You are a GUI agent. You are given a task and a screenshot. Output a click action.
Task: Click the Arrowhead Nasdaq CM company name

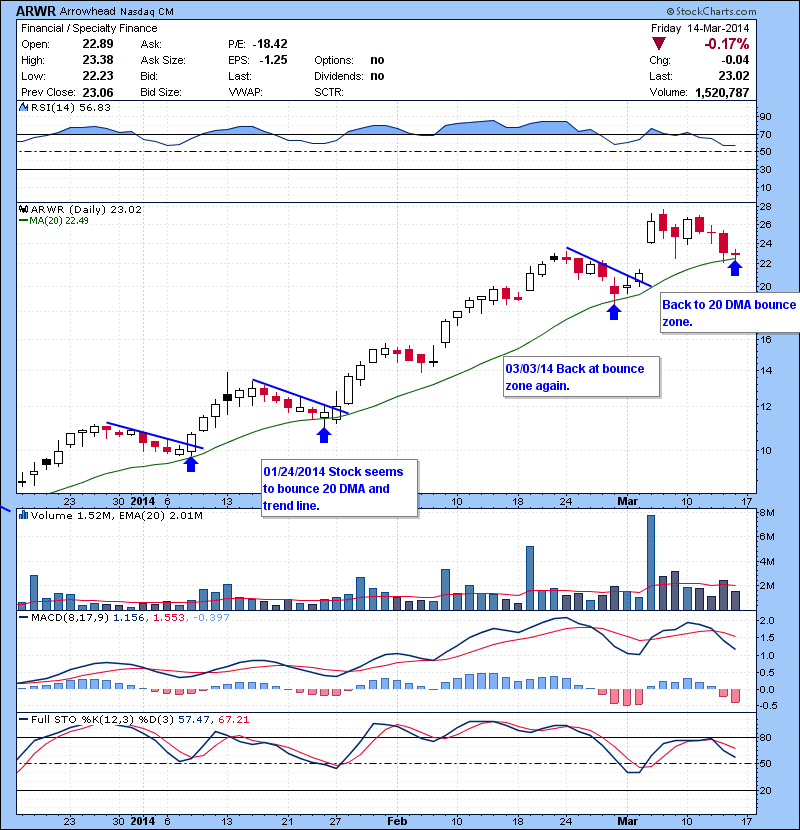(116, 11)
